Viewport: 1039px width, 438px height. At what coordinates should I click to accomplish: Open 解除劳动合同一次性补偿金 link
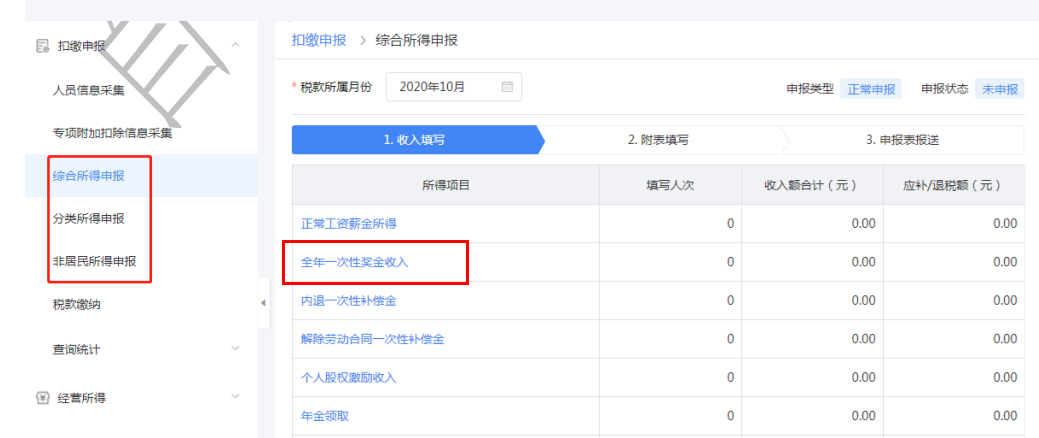[x=372, y=339]
